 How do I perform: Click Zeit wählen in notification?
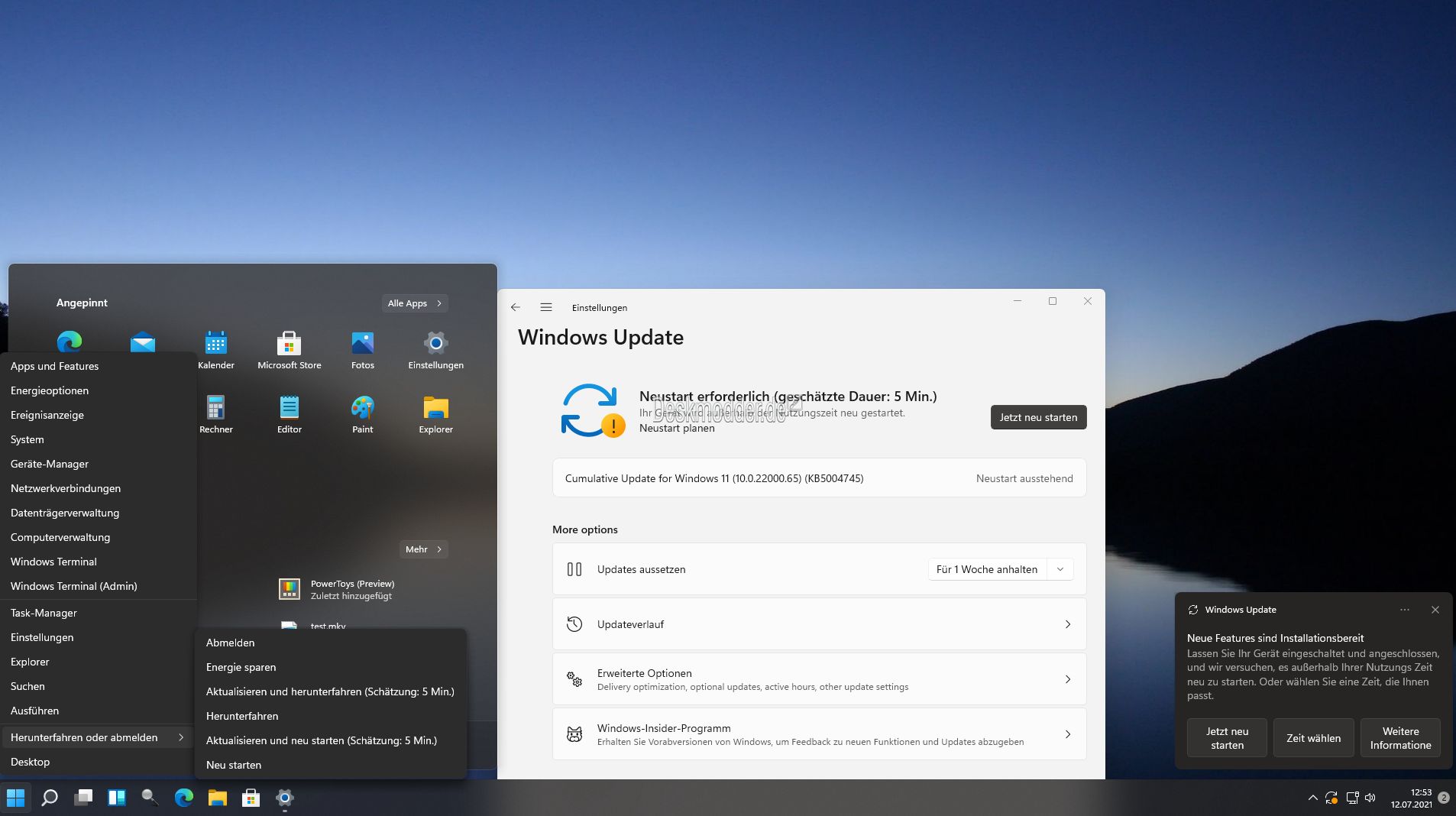[1313, 738]
